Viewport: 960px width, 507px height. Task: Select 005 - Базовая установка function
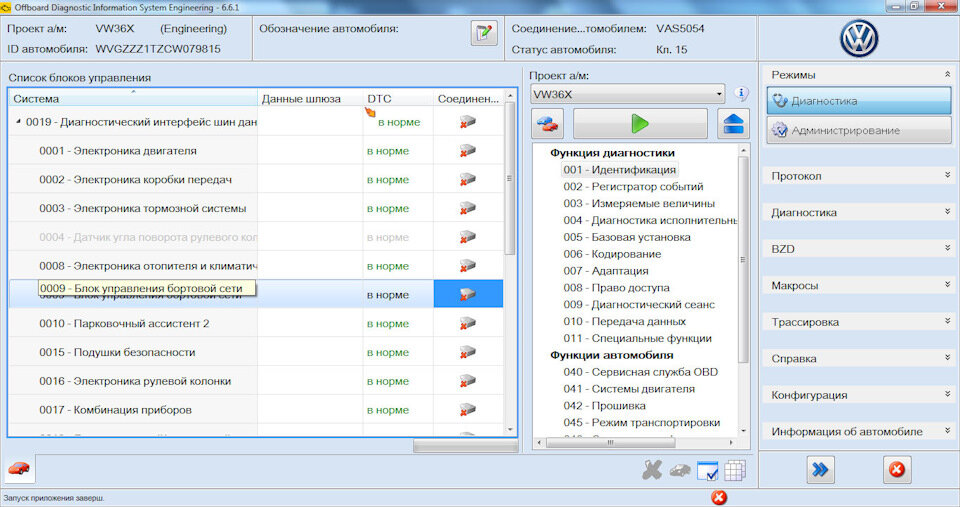[x=626, y=237]
